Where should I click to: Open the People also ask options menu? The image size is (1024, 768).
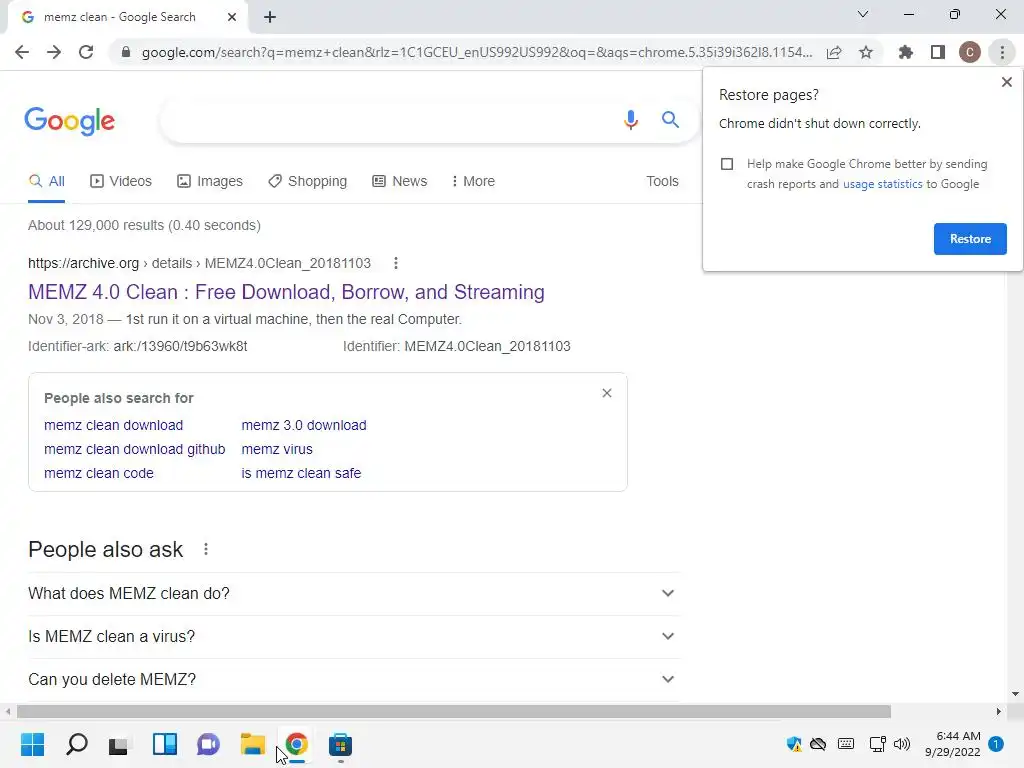coord(206,549)
